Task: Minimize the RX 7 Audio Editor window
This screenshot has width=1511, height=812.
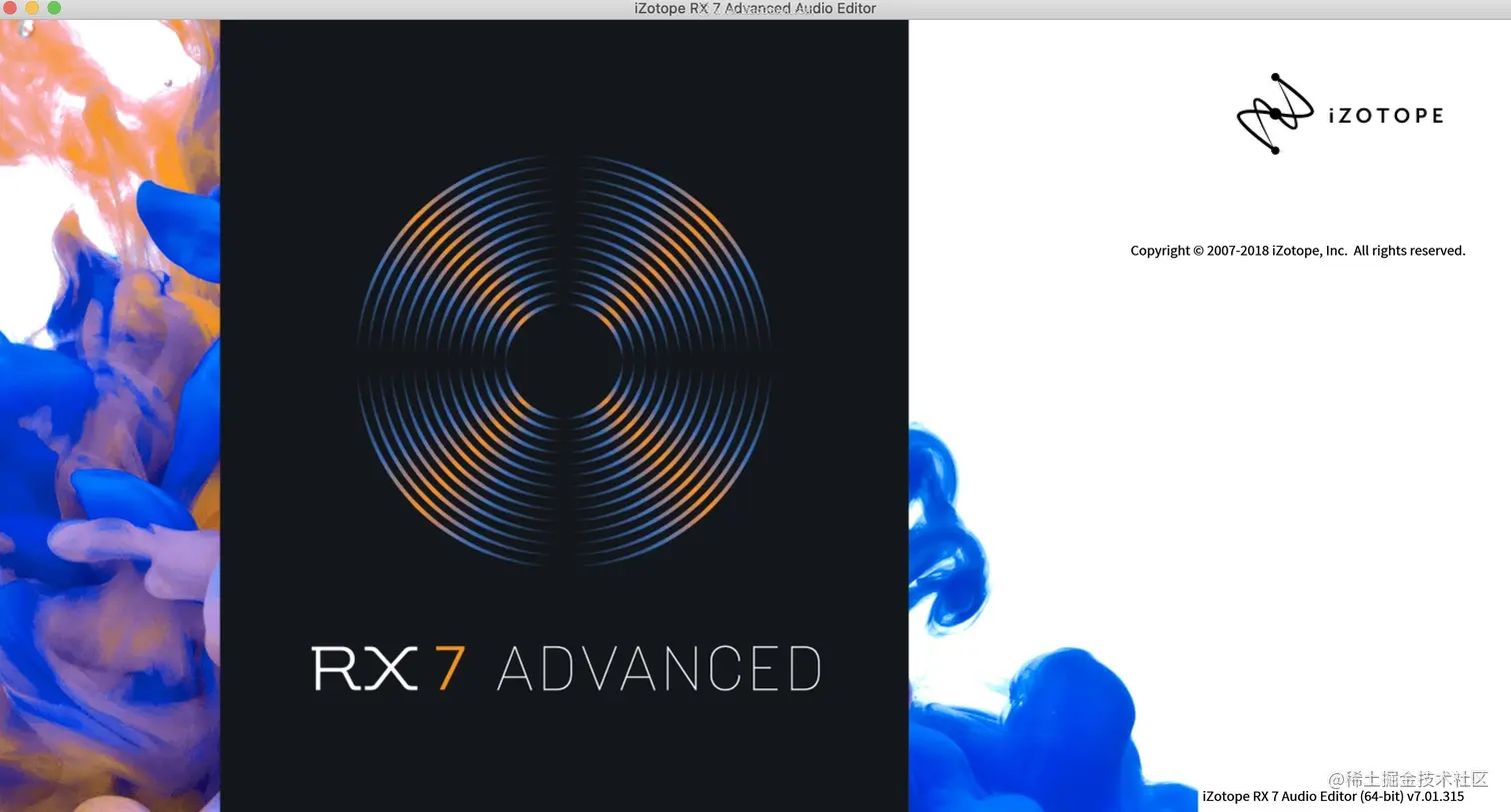Action: pos(31,8)
